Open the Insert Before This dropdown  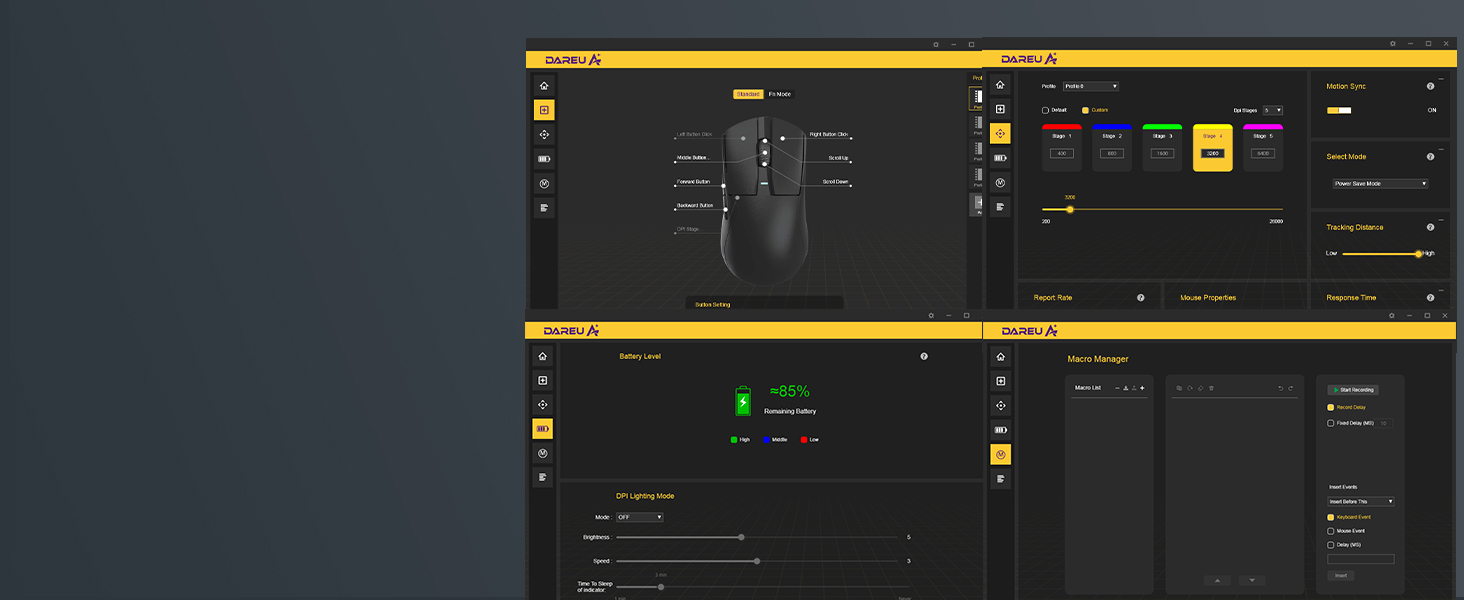[1360, 501]
